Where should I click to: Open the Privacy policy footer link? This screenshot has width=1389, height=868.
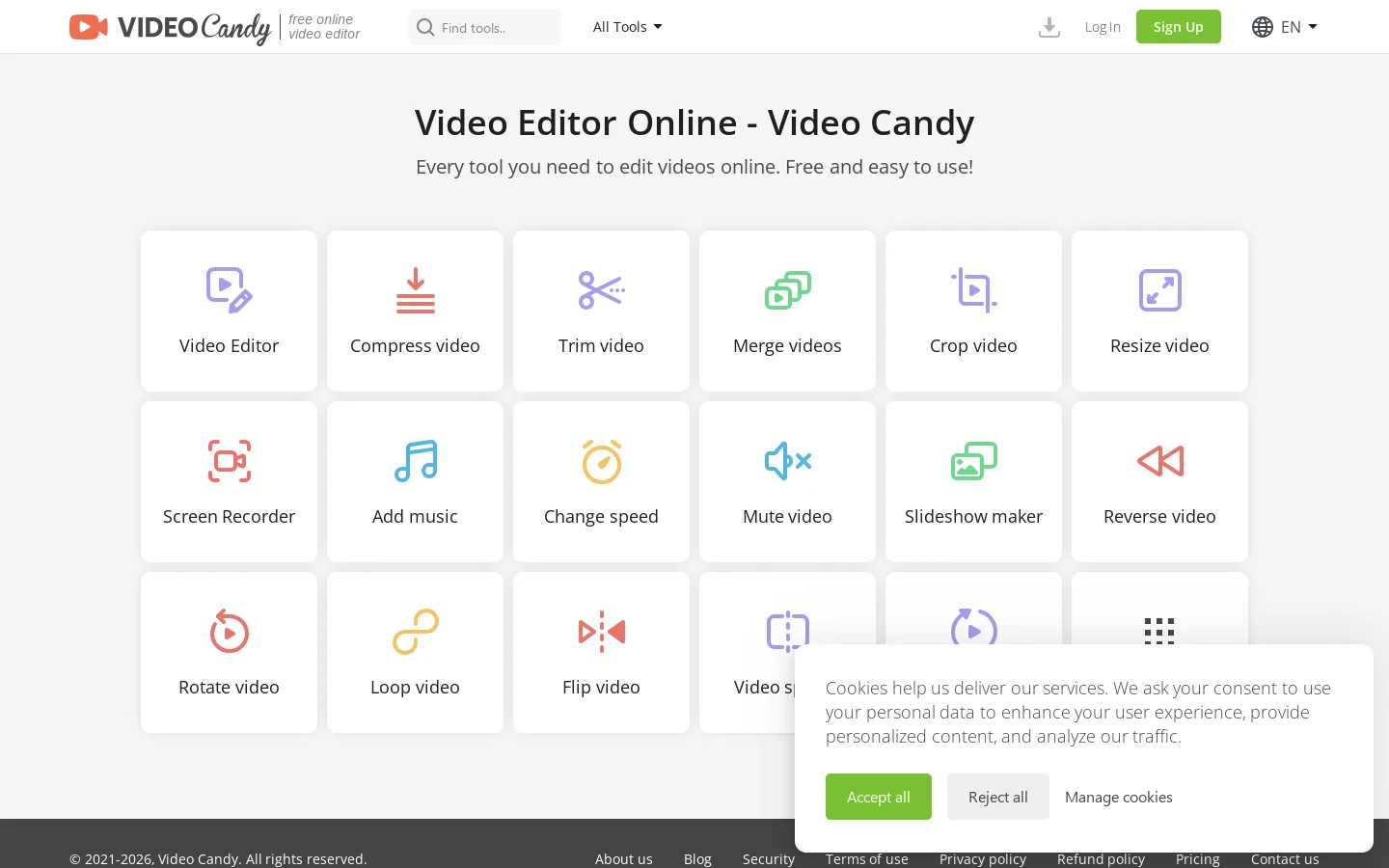coord(983,858)
